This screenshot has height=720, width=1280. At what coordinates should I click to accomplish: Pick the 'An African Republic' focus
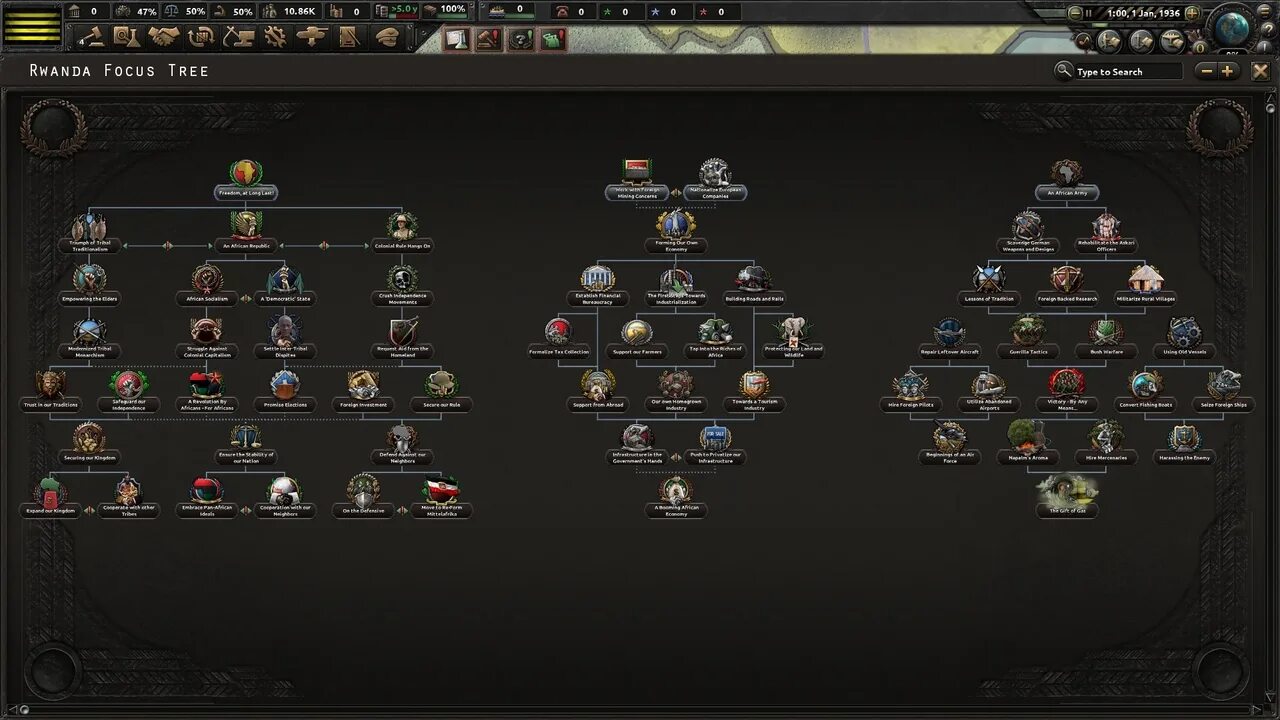click(245, 234)
